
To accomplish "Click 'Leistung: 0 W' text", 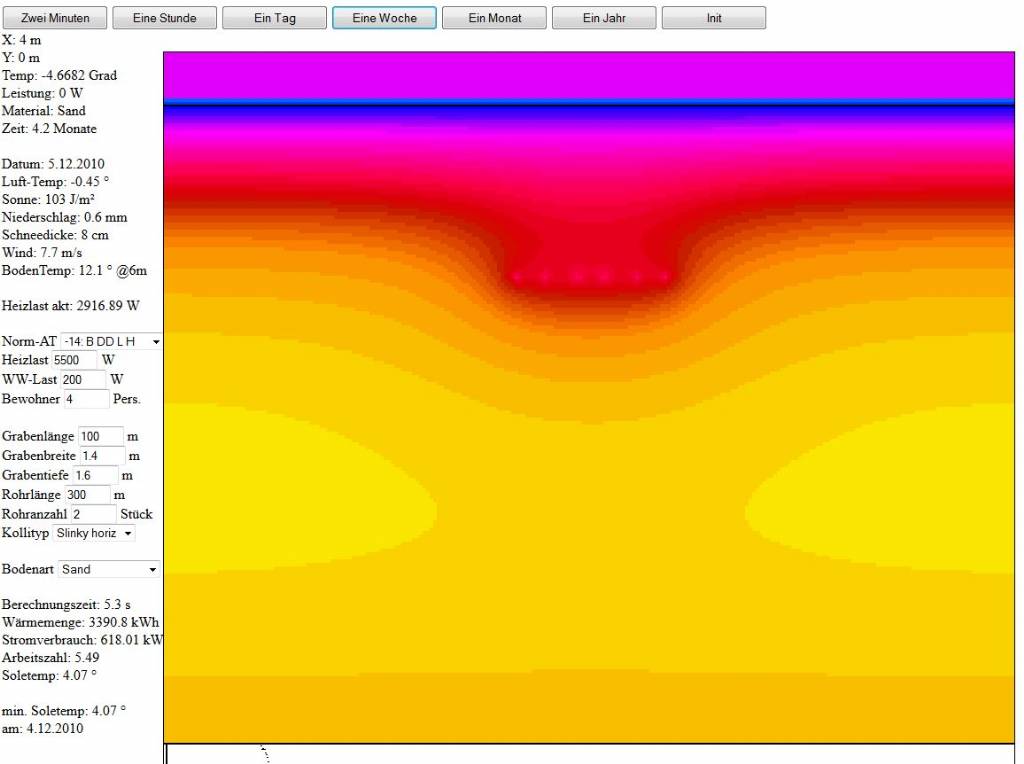I will pyautogui.click(x=42, y=93).
